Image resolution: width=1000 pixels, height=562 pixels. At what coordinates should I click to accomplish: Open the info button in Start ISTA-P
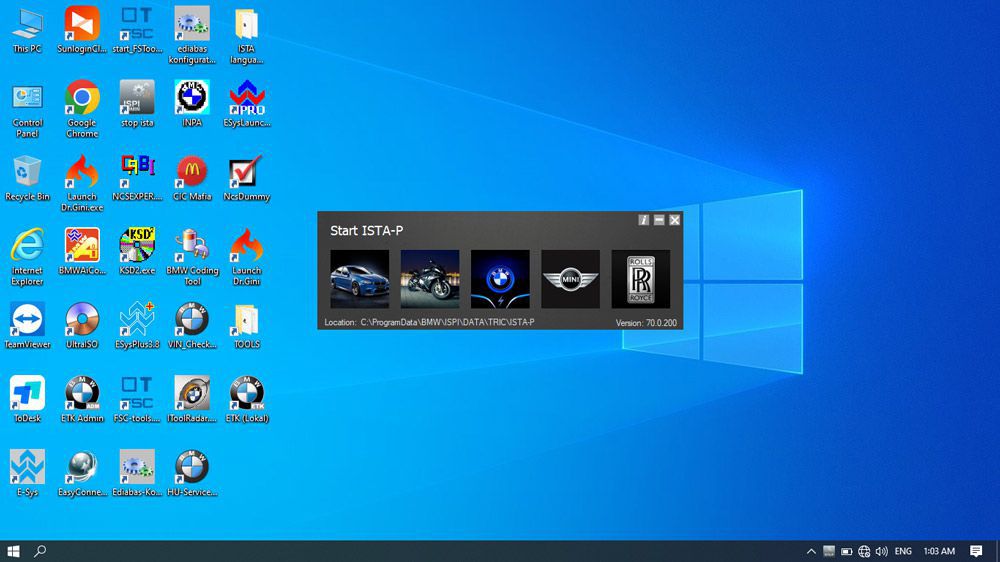643,220
